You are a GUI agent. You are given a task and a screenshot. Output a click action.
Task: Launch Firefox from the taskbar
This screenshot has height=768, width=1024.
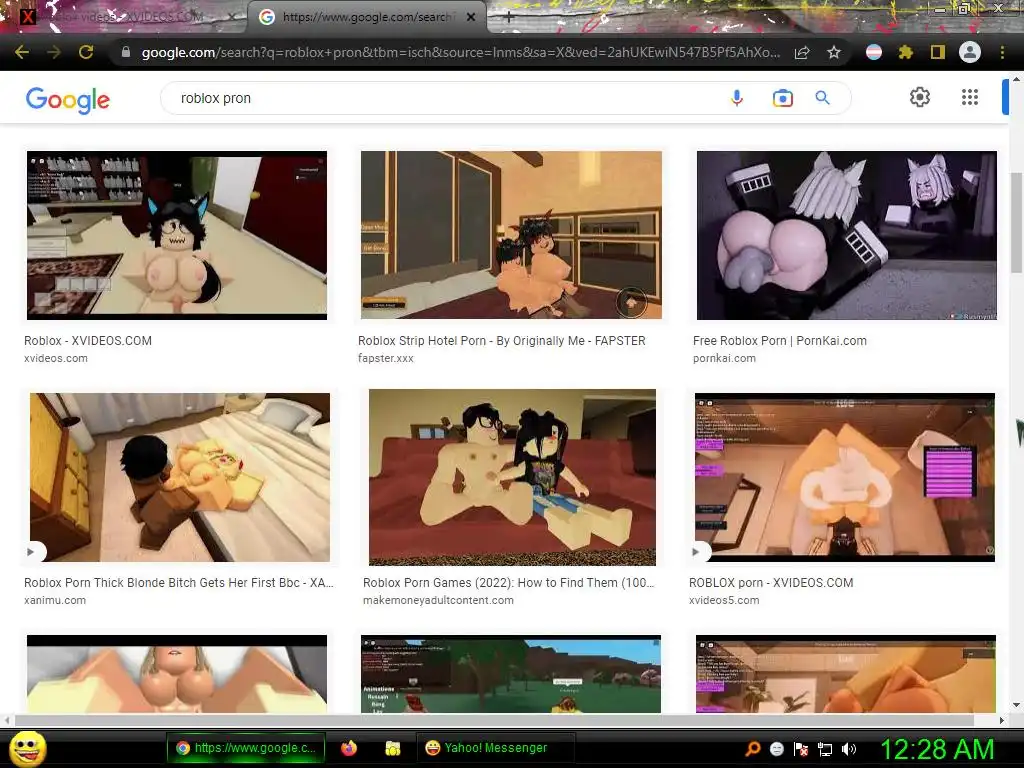click(349, 748)
